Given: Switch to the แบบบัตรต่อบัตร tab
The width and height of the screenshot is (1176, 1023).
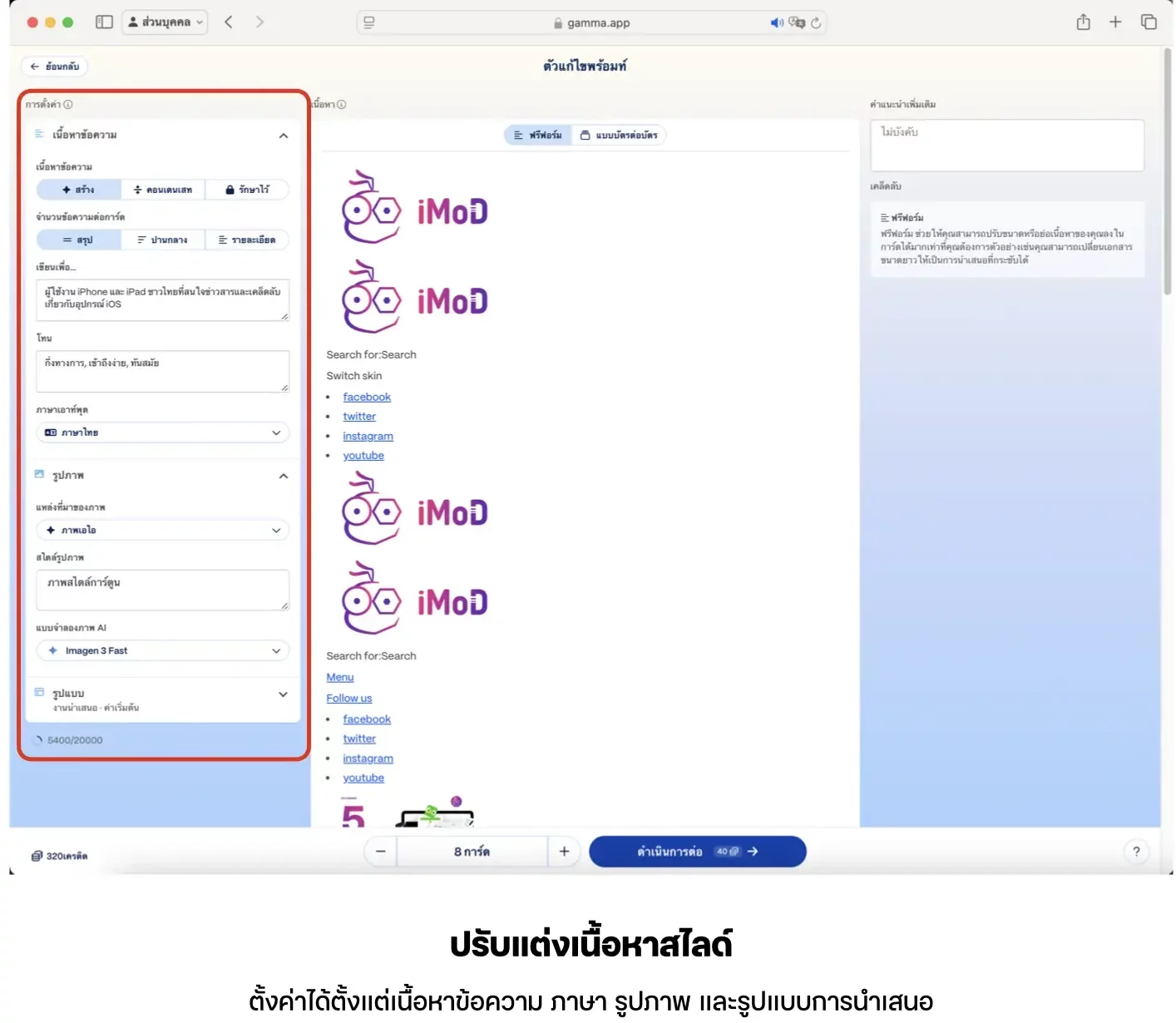Looking at the screenshot, I should [x=619, y=135].
